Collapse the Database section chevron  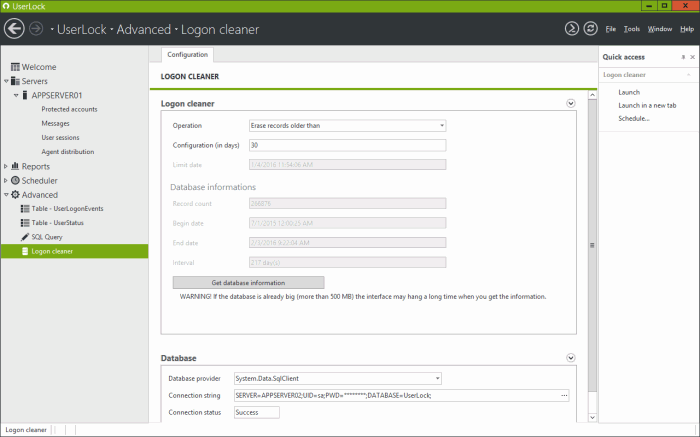click(x=571, y=358)
